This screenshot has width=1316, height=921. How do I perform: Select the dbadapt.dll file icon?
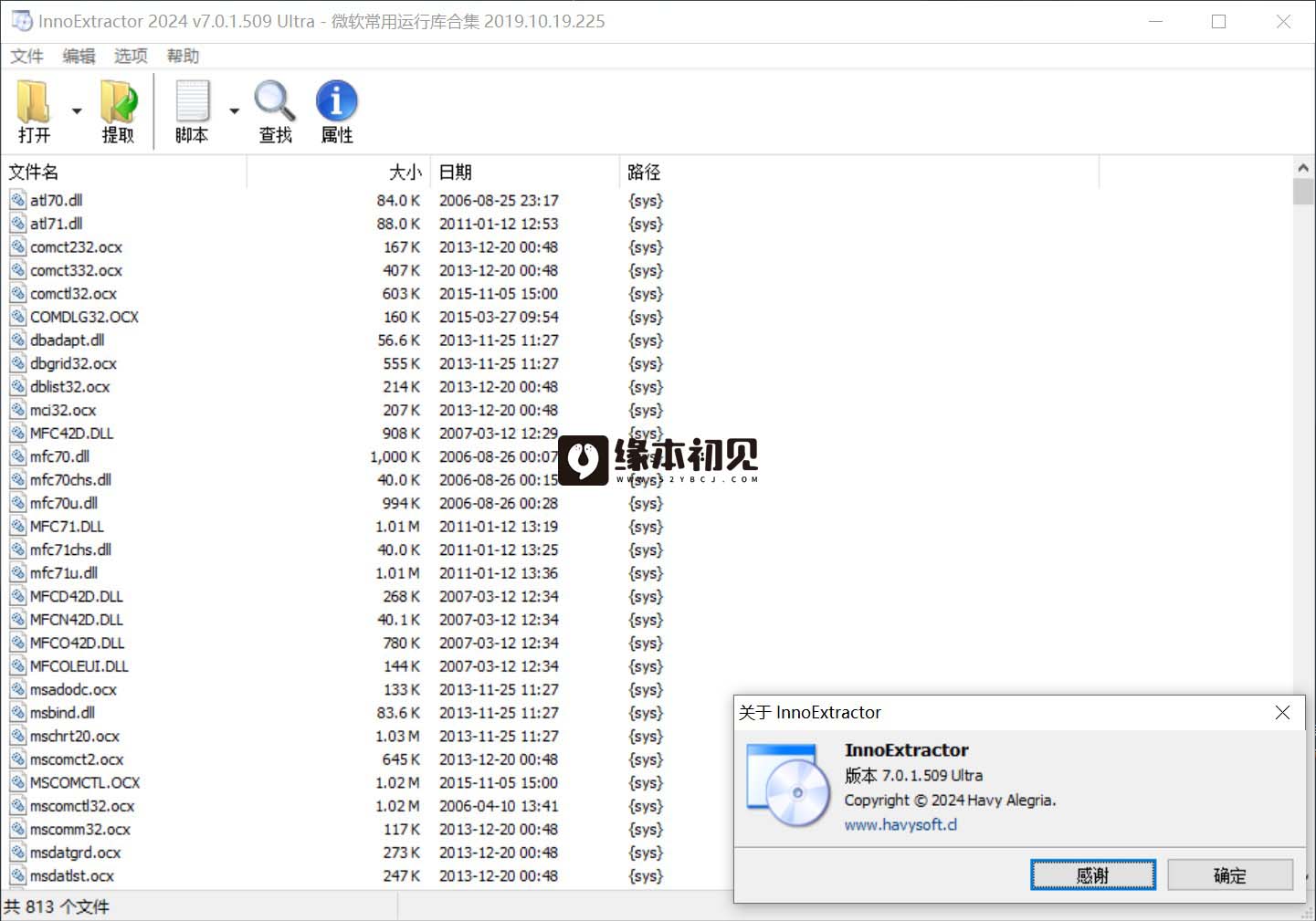point(18,339)
